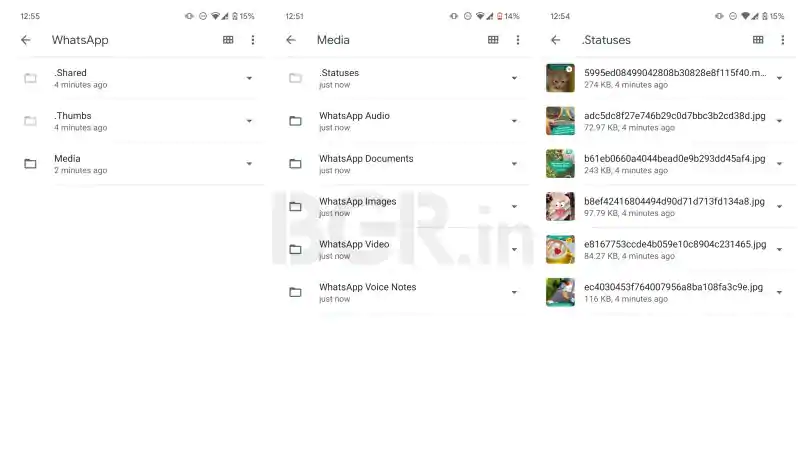Go back from the .Statuses screen

[x=555, y=40]
